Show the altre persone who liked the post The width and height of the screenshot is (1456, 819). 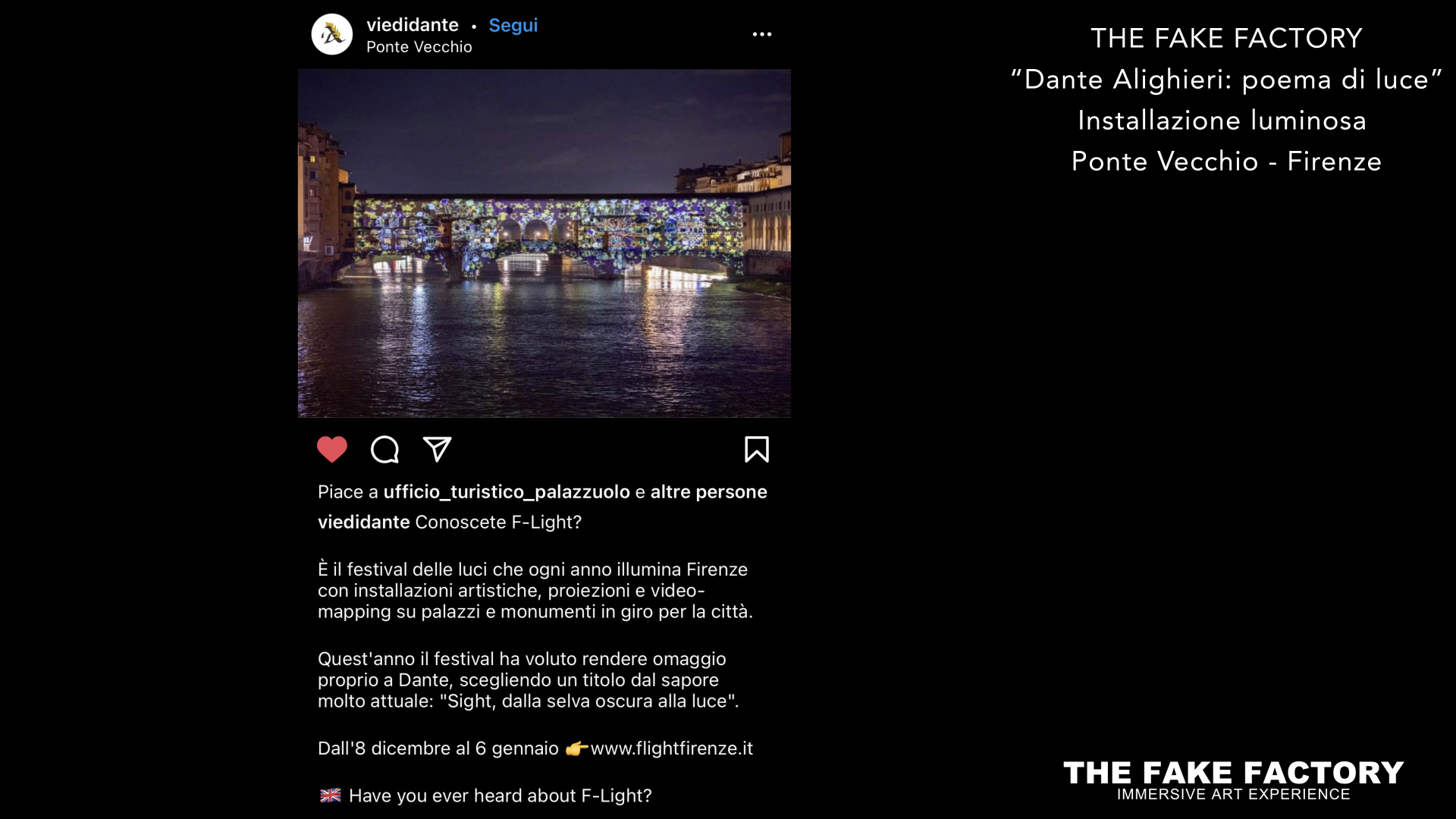709,492
